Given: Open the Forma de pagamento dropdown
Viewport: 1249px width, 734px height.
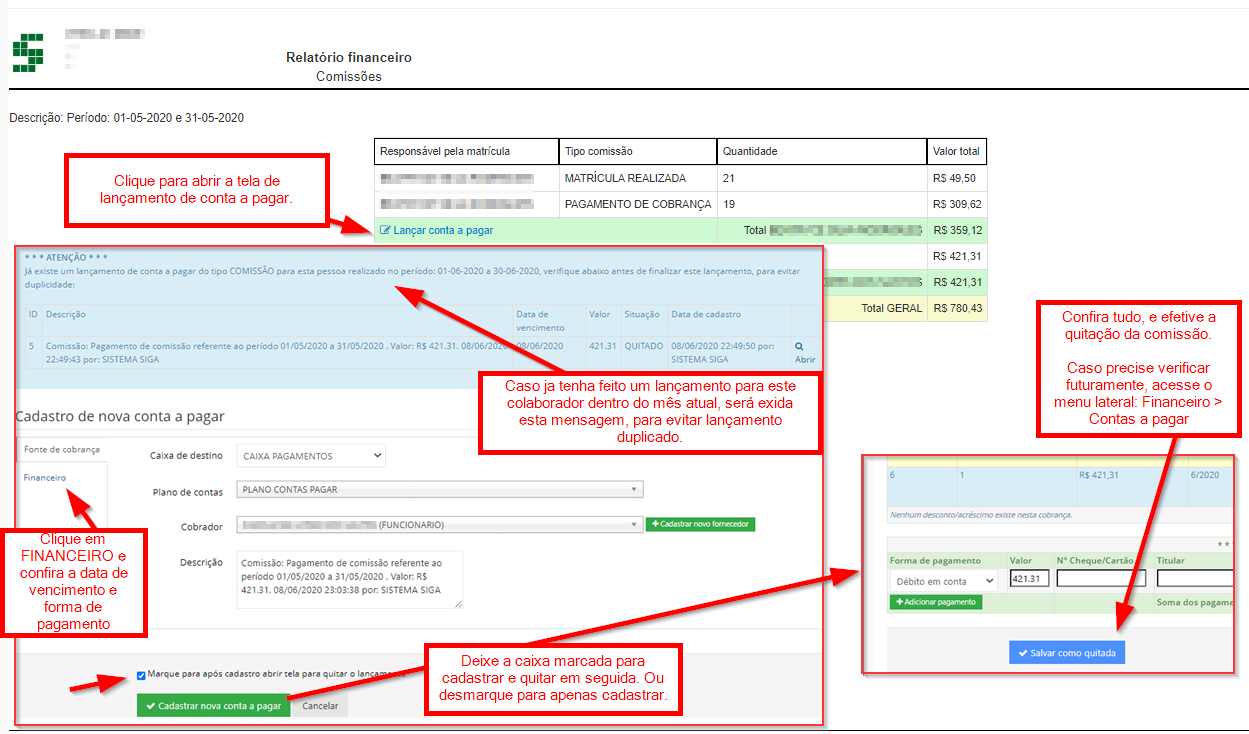Looking at the screenshot, I should pyautogui.click(x=943, y=580).
